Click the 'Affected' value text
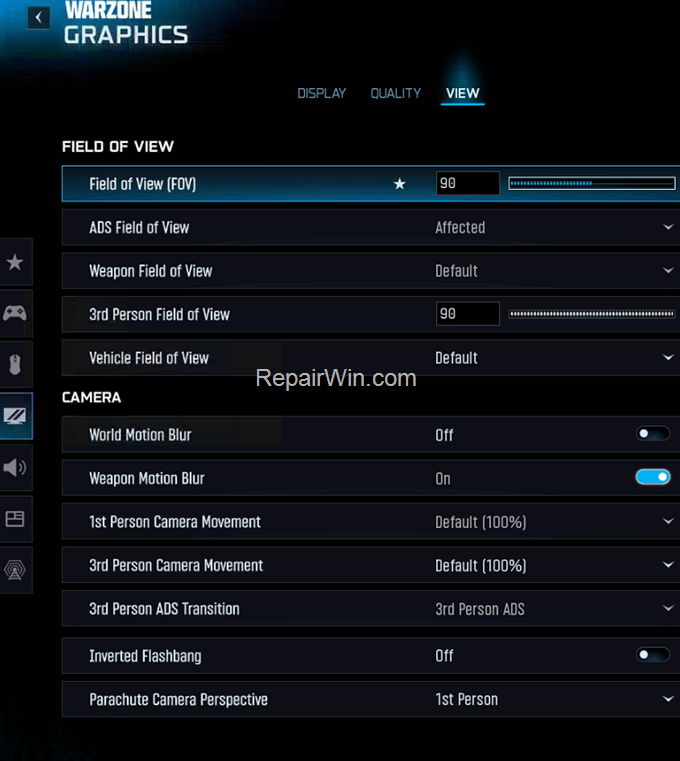This screenshot has height=761, width=680. (460, 227)
